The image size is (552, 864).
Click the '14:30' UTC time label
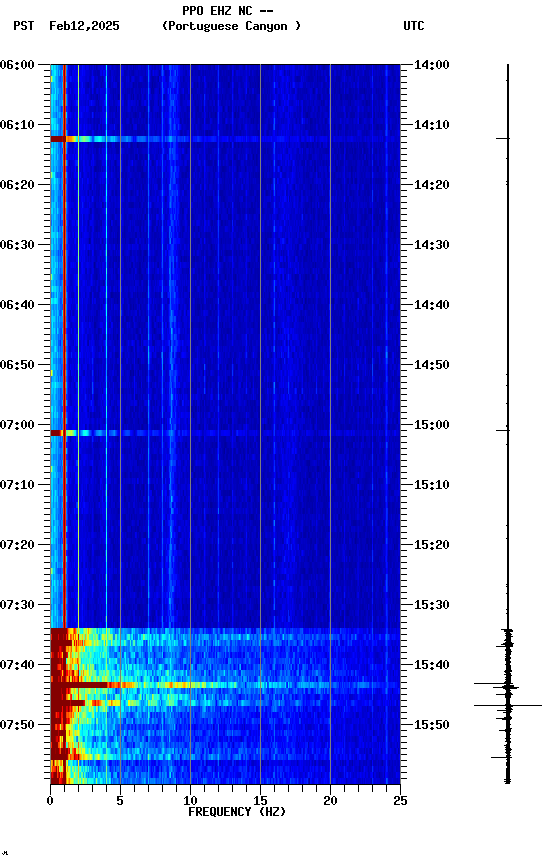[432, 245]
